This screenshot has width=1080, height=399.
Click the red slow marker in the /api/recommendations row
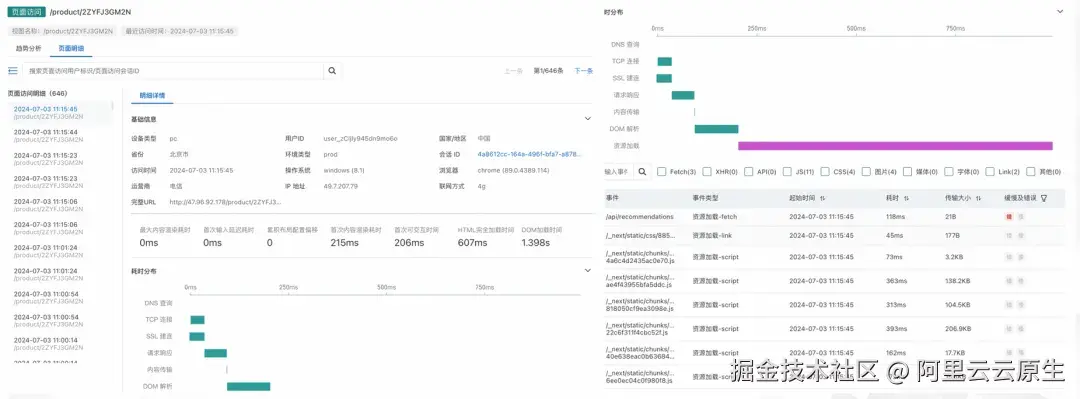point(1010,216)
